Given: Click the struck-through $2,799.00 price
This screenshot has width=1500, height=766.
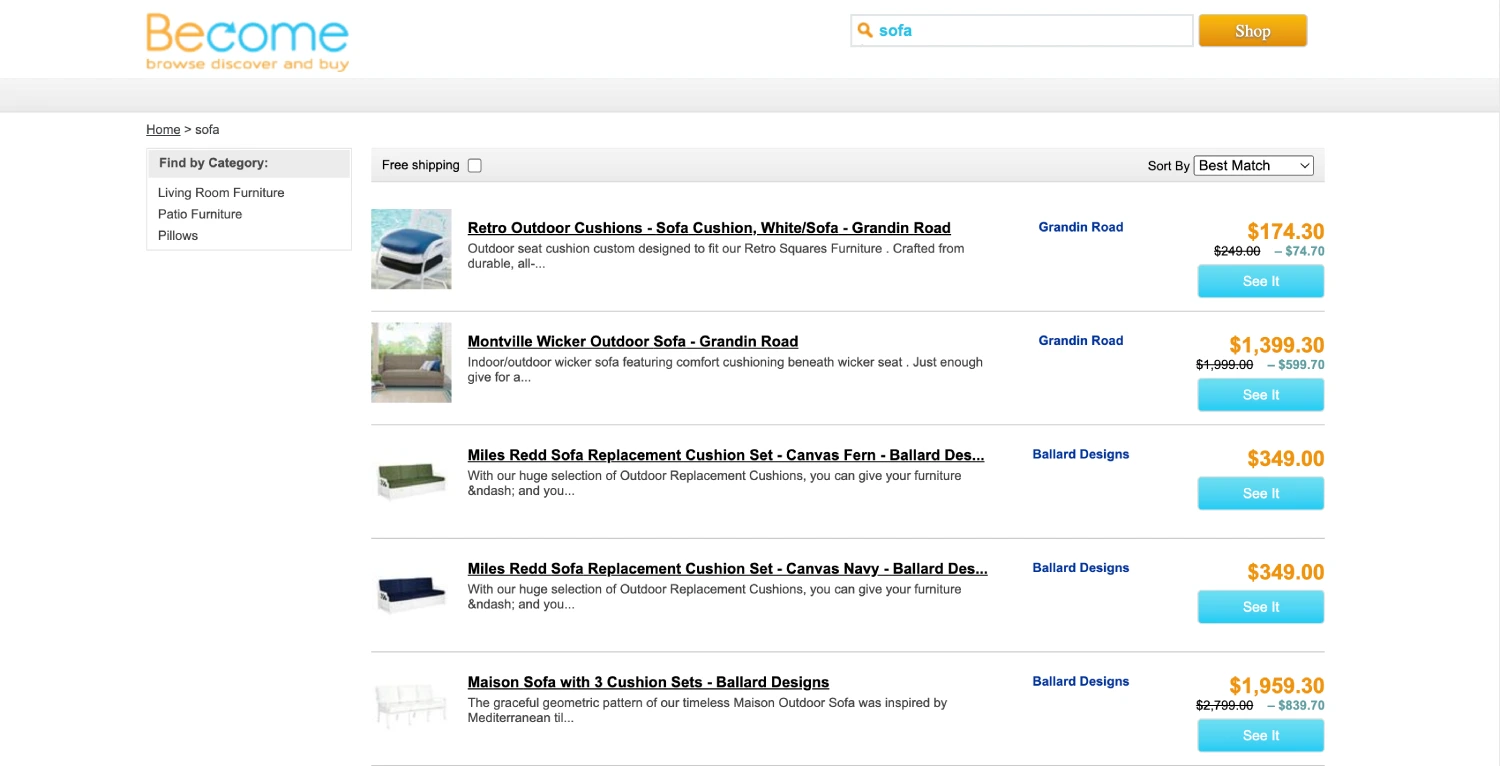Looking at the screenshot, I should 1225,705.
